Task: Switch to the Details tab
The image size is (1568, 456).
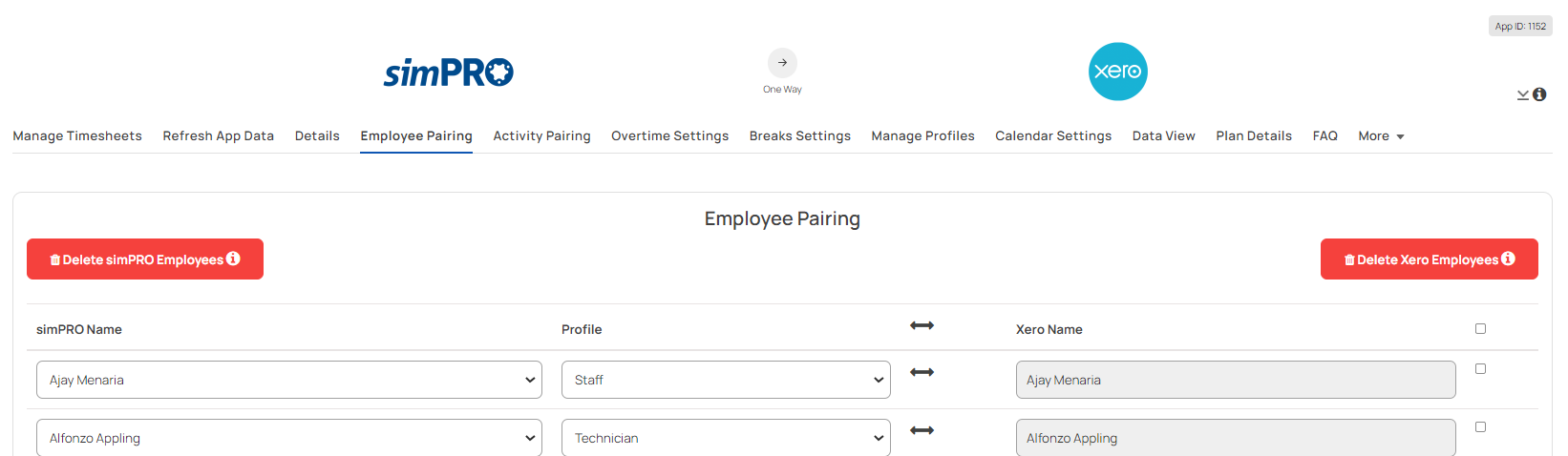Action: 317,136
